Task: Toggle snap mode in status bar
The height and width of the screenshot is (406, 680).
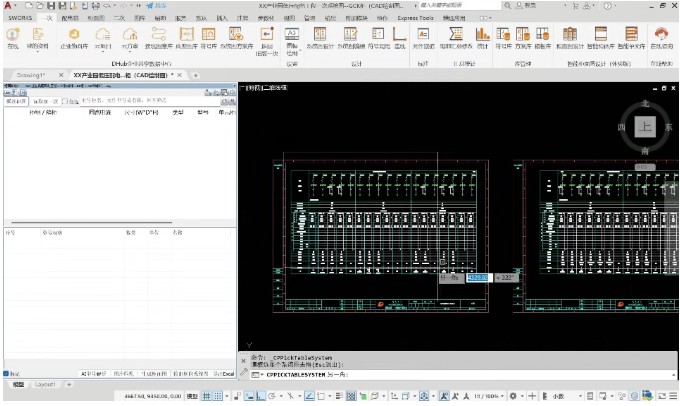Action: click(x=218, y=396)
